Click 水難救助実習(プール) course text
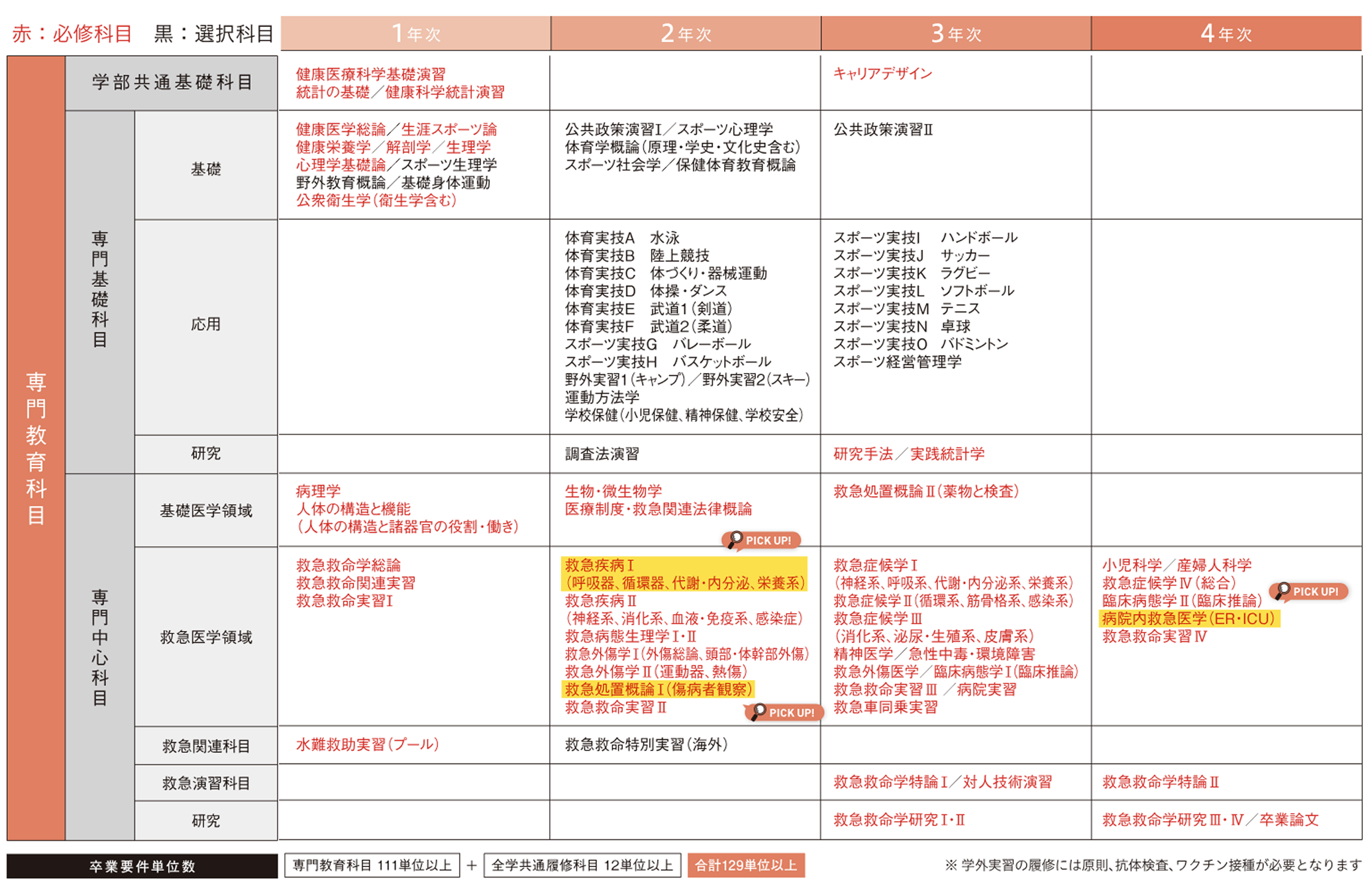Screen dimensions: 1372x891 (x=367, y=744)
